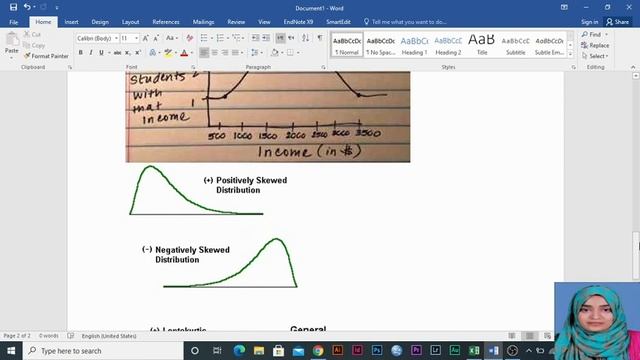Toggle the show paragraph marks pilcrow
This screenshot has height=360, width=640.
[320, 38]
